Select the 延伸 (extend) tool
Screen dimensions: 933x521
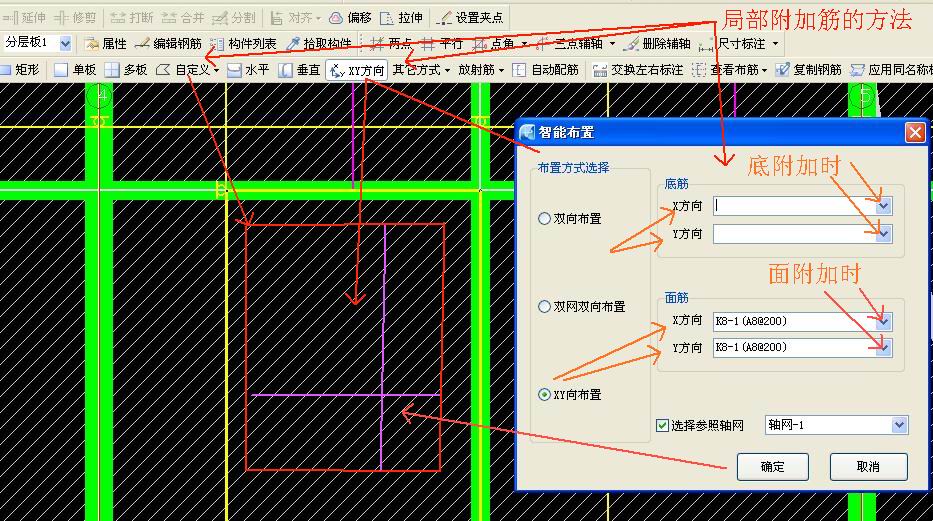coord(24,18)
